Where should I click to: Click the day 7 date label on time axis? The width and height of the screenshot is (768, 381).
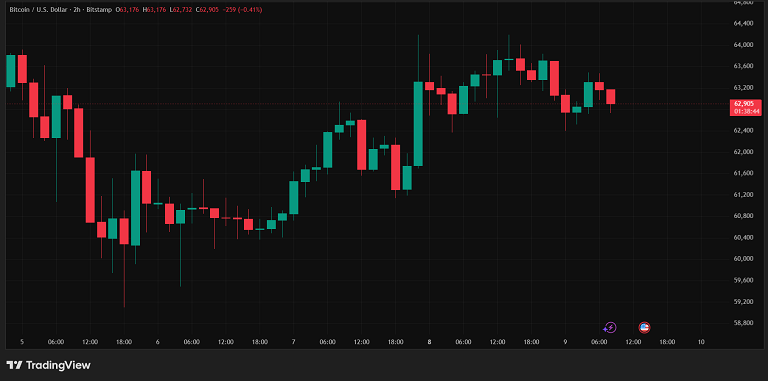tap(293, 342)
